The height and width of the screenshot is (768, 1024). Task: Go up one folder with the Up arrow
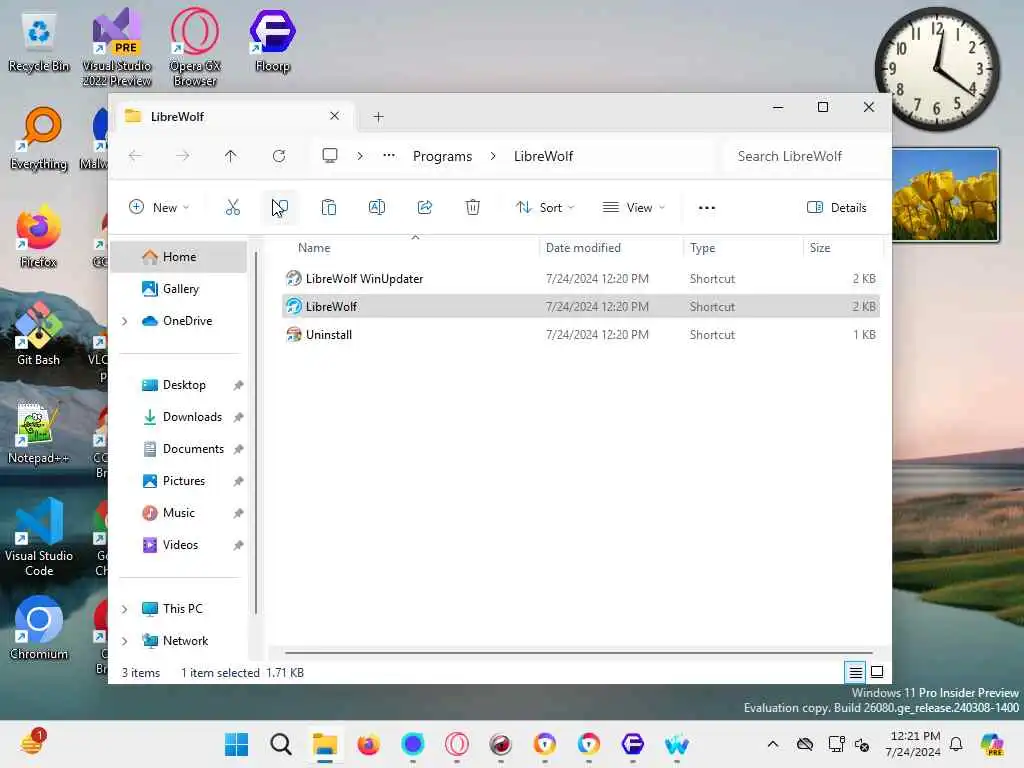[x=231, y=156]
